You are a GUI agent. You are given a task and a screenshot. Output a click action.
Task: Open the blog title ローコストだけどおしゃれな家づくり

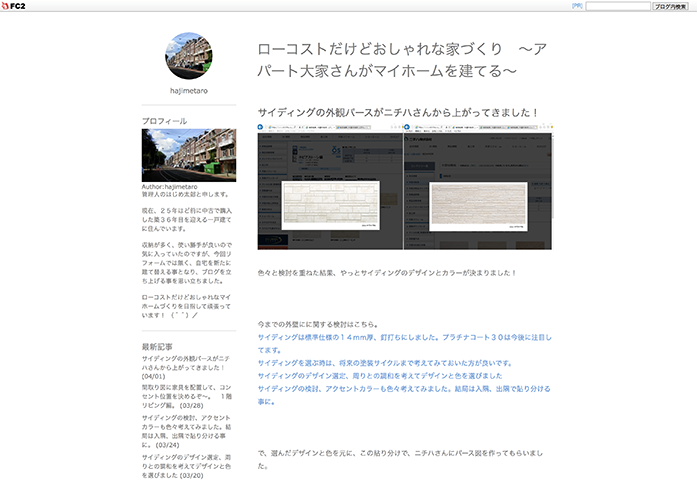pos(402,60)
